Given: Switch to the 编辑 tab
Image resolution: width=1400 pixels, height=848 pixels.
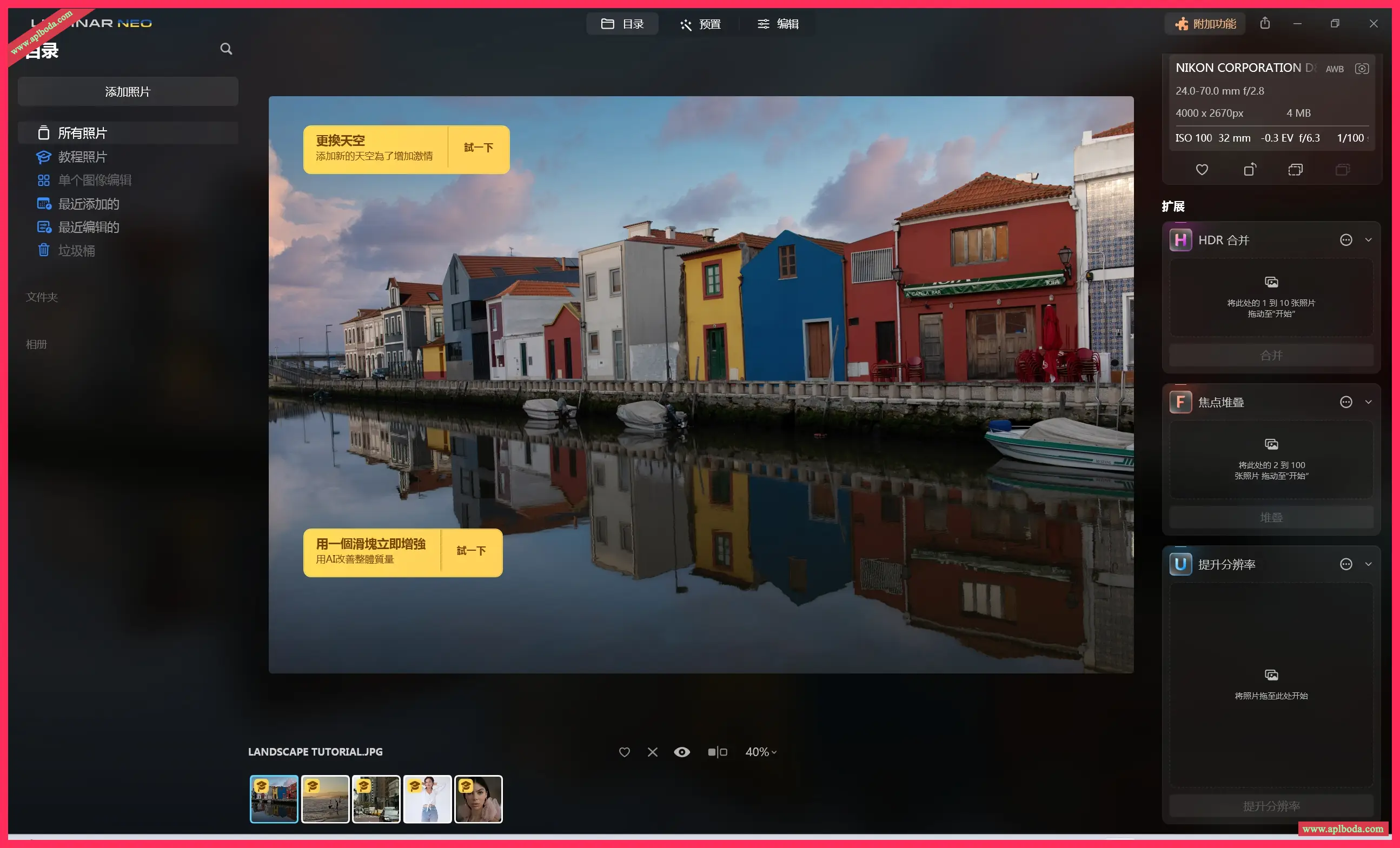Looking at the screenshot, I should 779,24.
